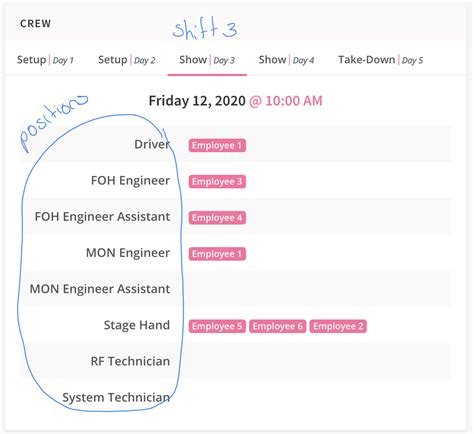Select the FOH Engineer Assistant position
The height and width of the screenshot is (434, 474).
point(102,217)
